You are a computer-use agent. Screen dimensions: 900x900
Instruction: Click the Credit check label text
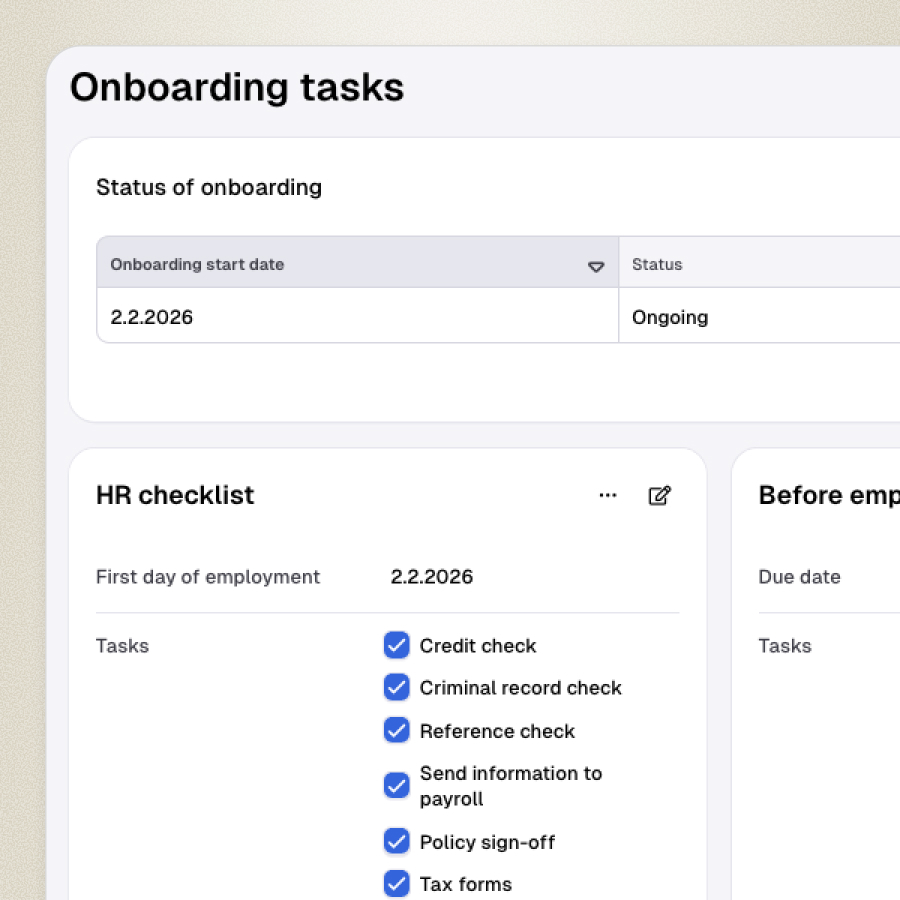pyautogui.click(x=478, y=645)
